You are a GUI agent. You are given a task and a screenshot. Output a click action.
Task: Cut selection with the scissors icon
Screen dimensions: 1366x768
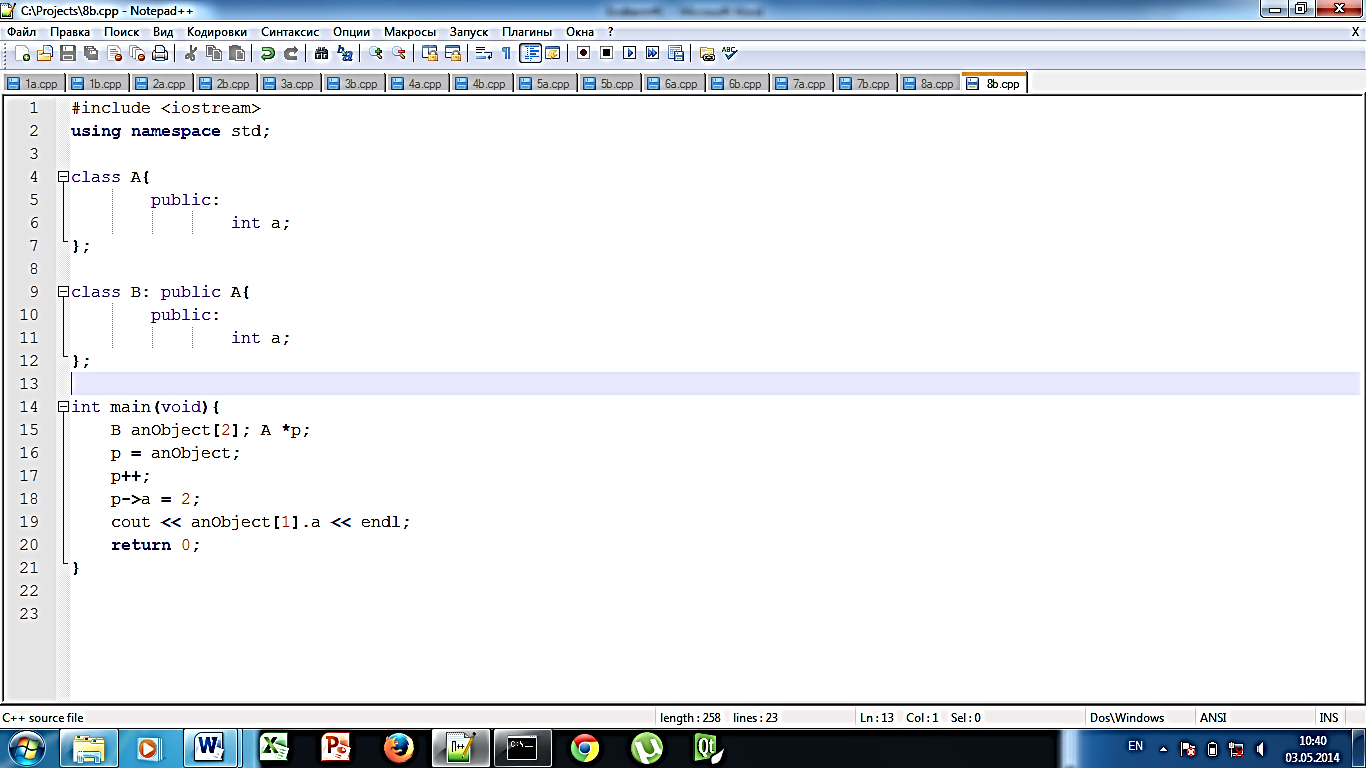coord(191,53)
